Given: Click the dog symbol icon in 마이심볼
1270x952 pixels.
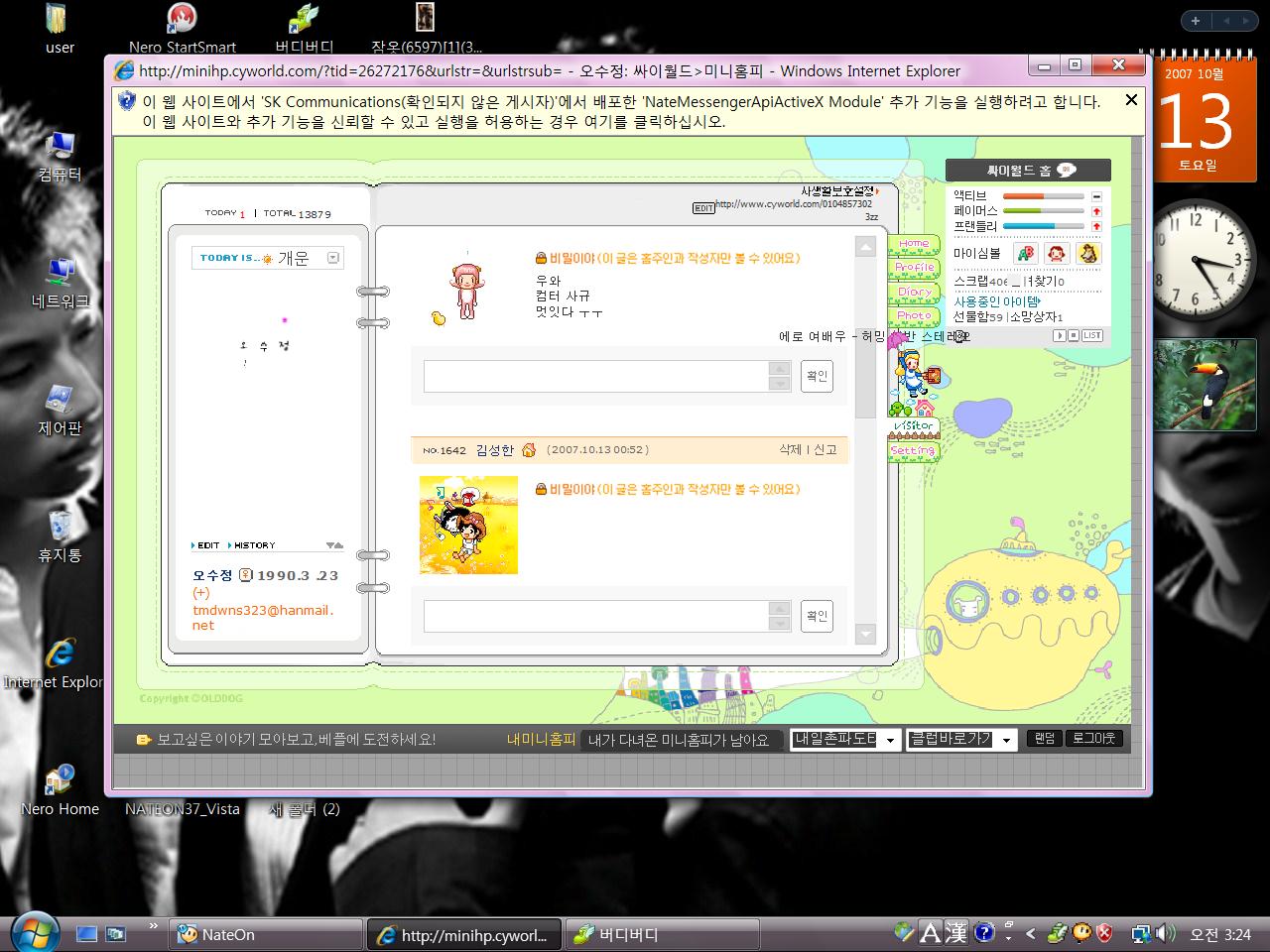Looking at the screenshot, I should 1088,254.
